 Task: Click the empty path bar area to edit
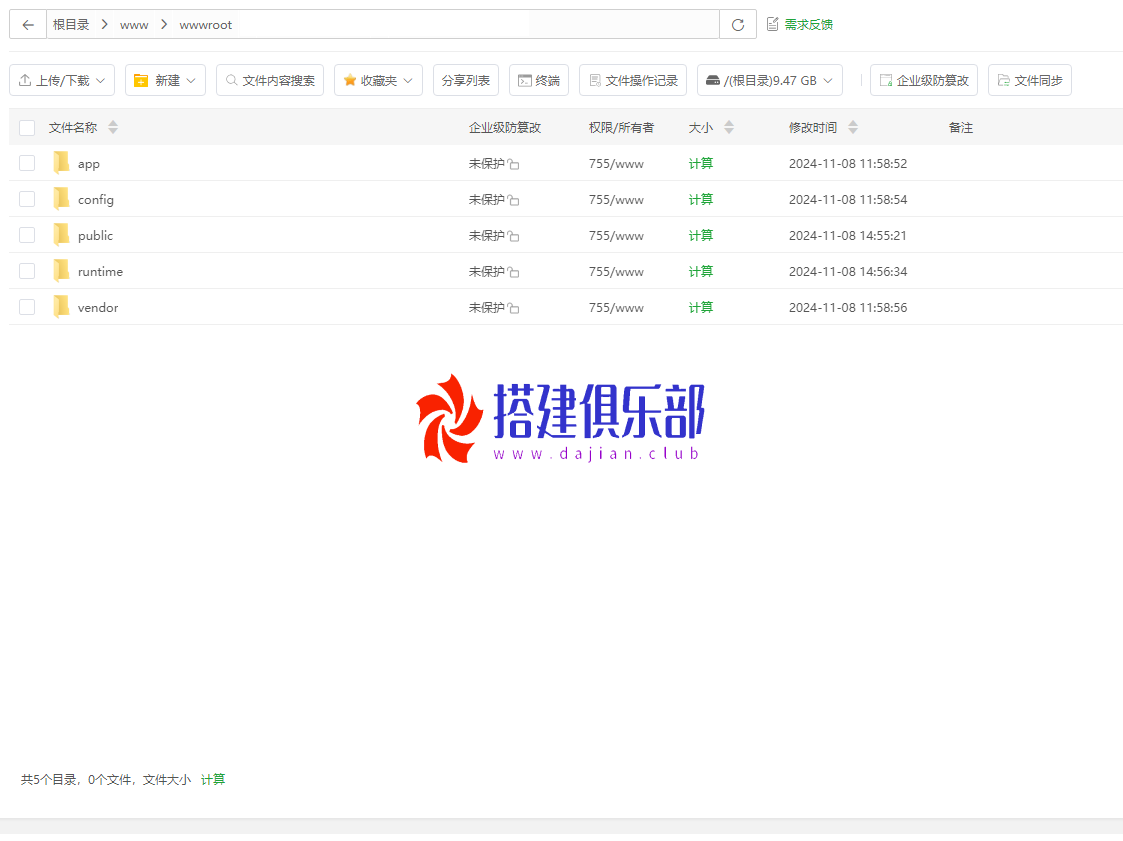point(476,24)
